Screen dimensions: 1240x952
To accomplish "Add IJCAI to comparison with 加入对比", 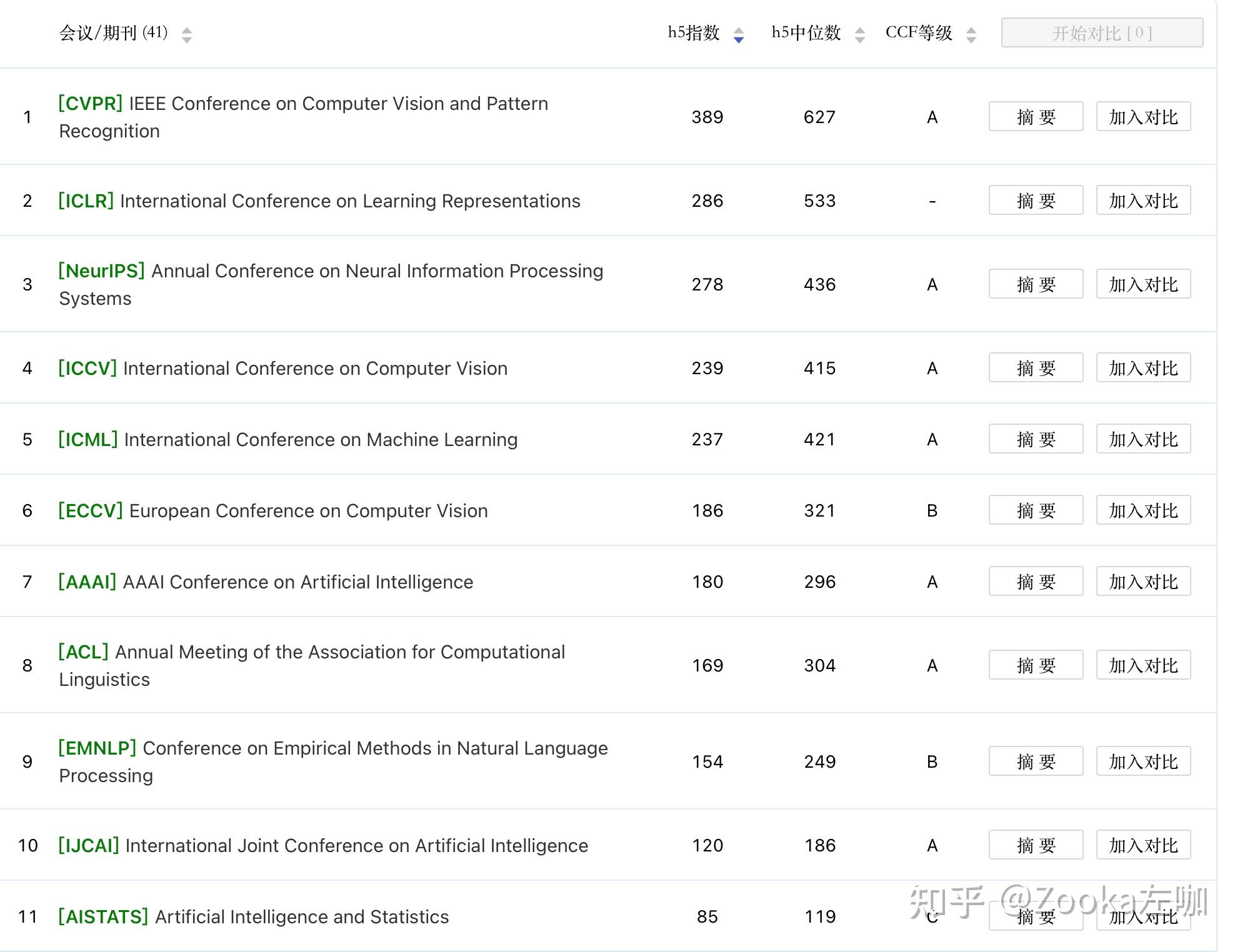I will pos(1144,845).
